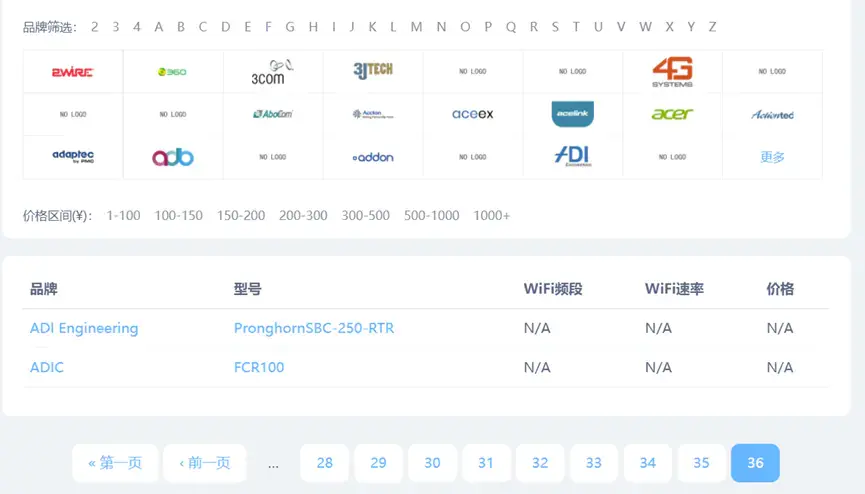Choose the AboCom brand logo
The image size is (865, 494).
(273, 114)
